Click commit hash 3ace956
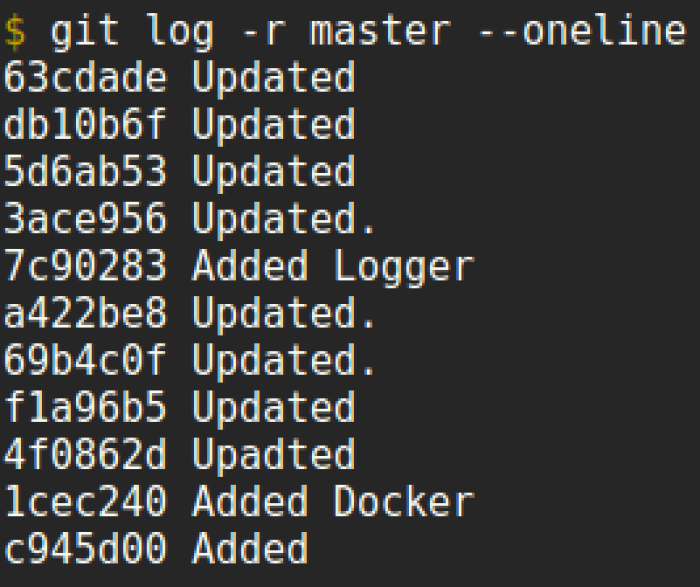 point(85,218)
